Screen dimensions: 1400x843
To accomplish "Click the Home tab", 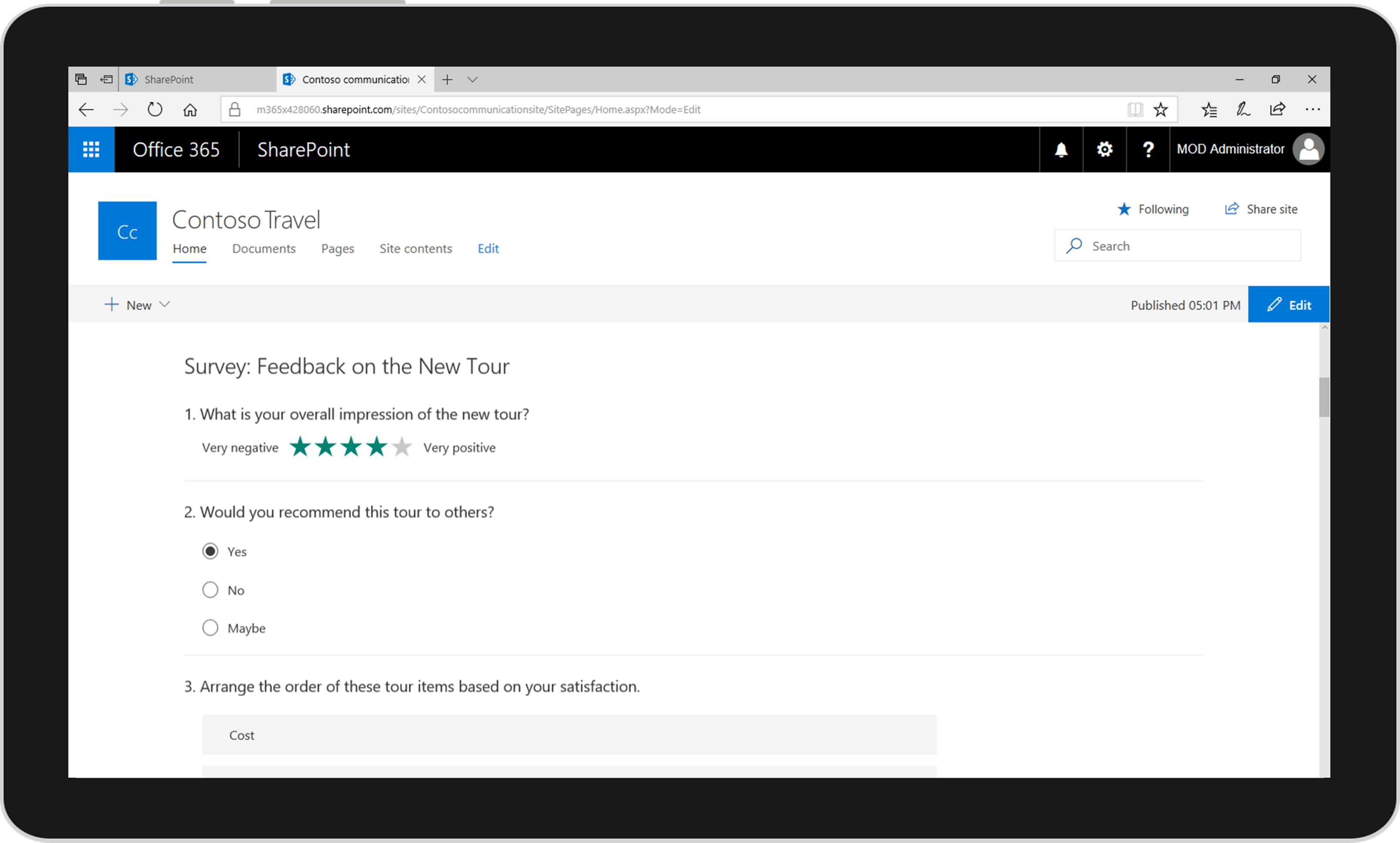I will point(189,248).
